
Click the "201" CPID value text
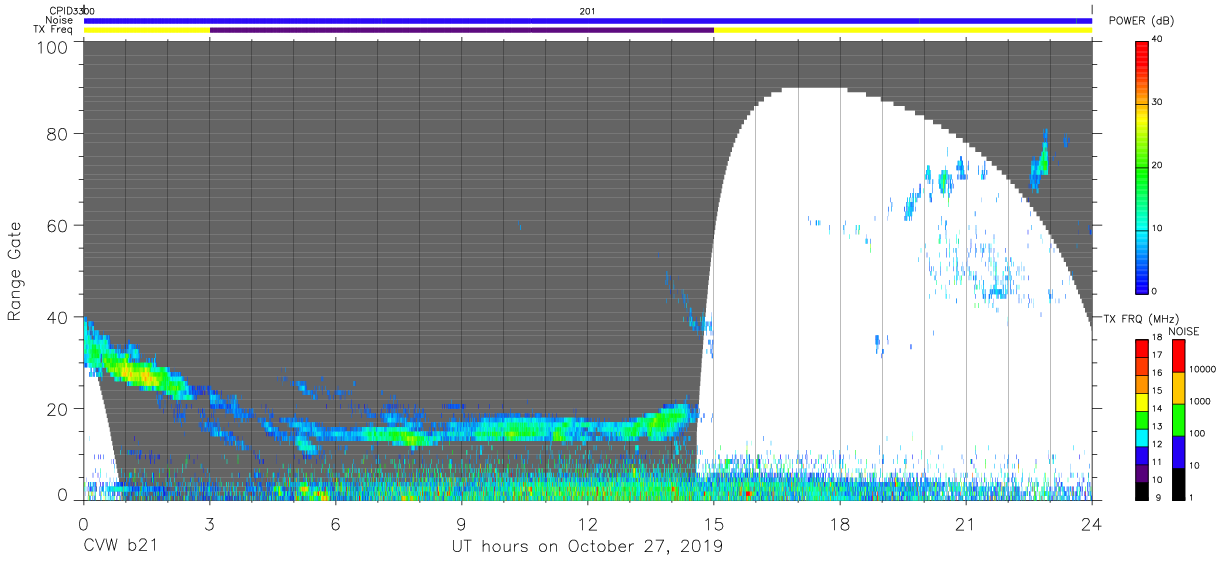point(587,10)
